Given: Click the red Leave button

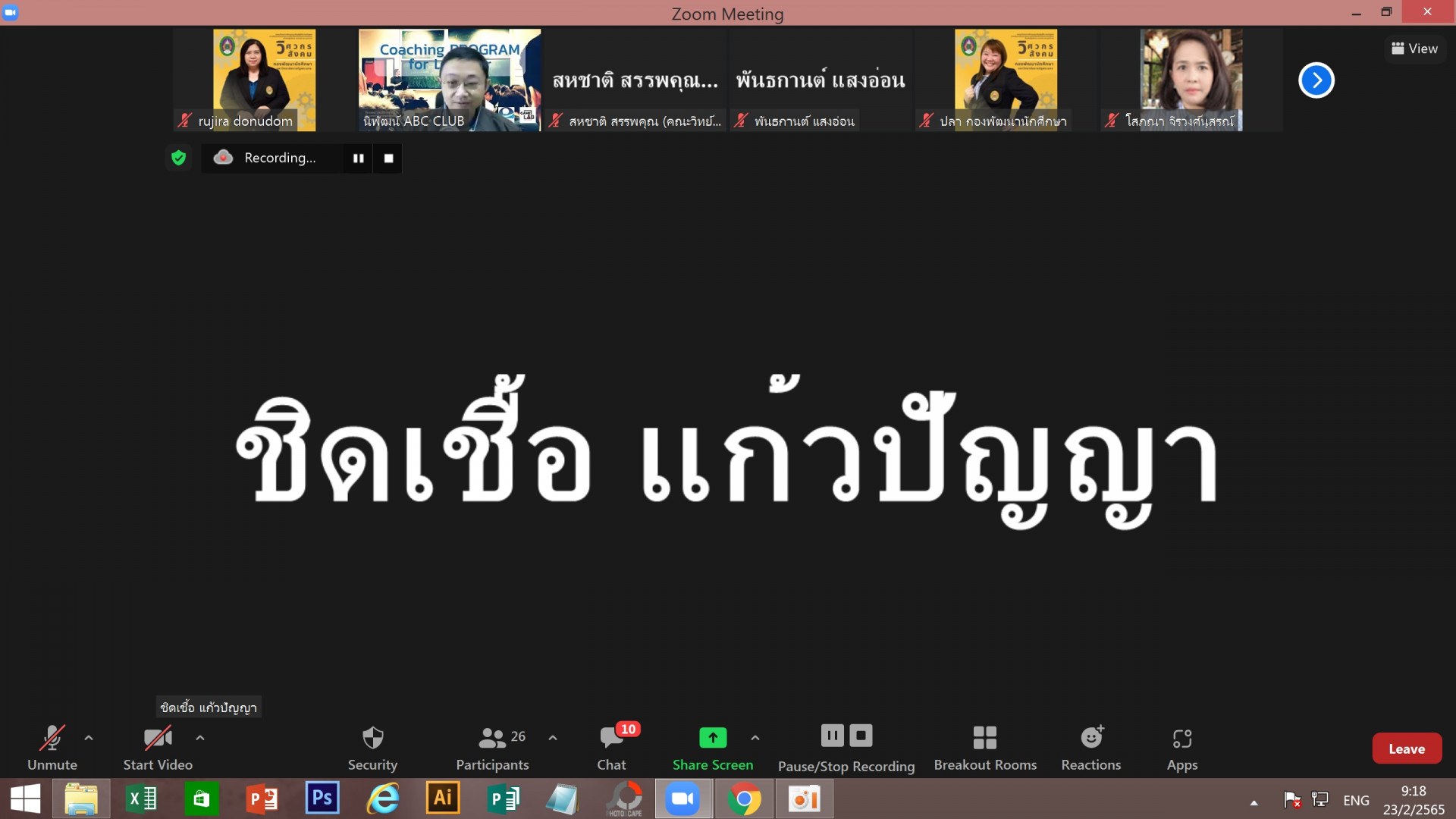Looking at the screenshot, I should tap(1407, 748).
